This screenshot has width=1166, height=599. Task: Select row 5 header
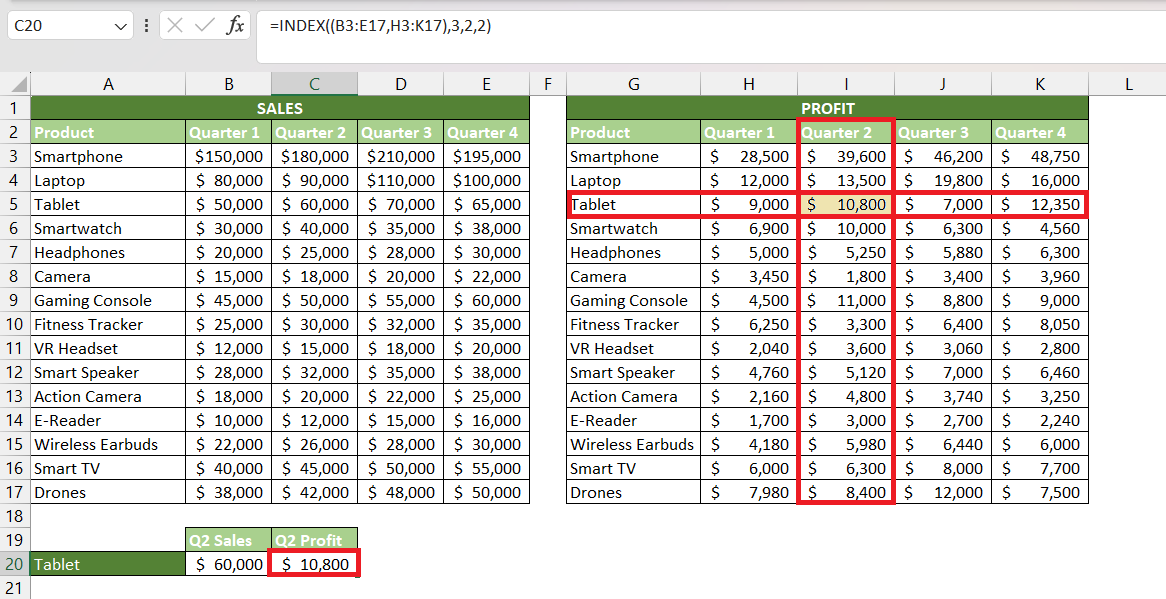[x=15, y=204]
